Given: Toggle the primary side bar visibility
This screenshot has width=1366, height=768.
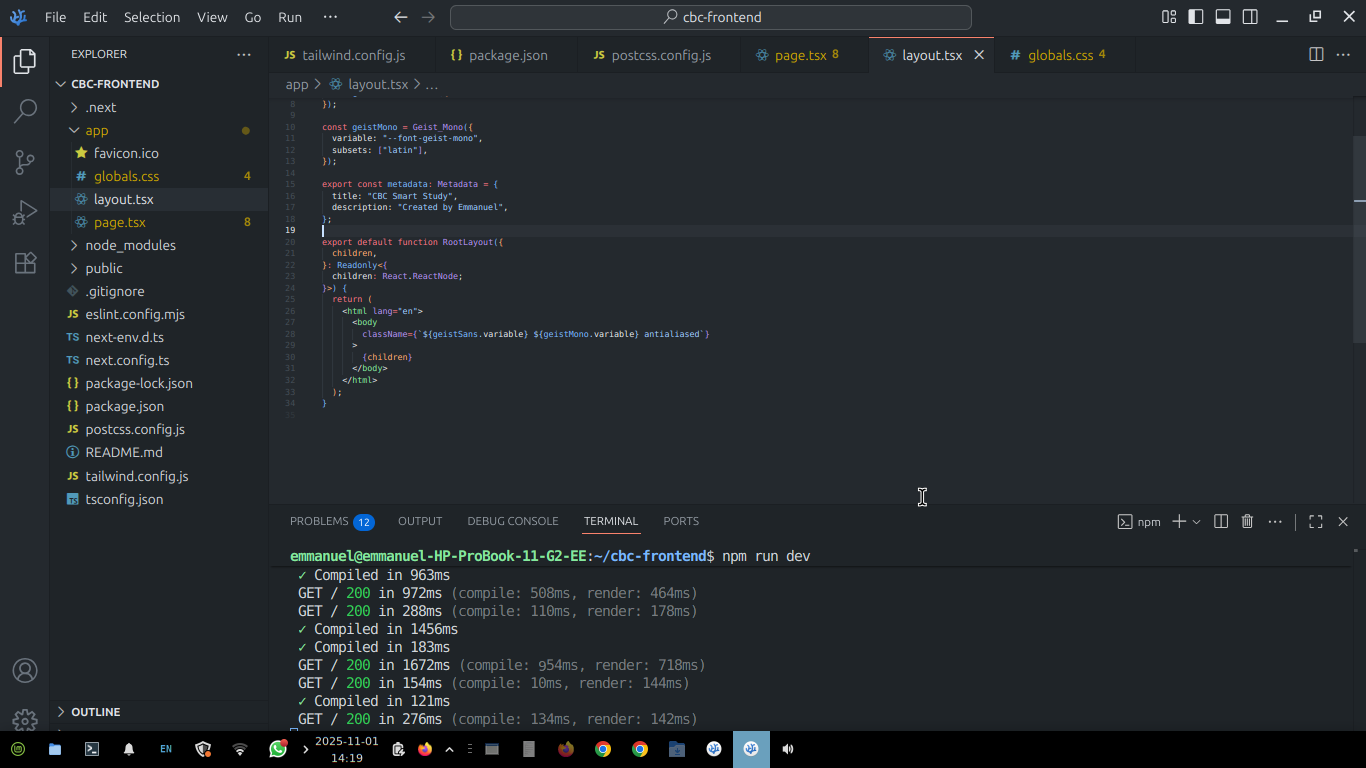Looking at the screenshot, I should tap(1195, 17).
